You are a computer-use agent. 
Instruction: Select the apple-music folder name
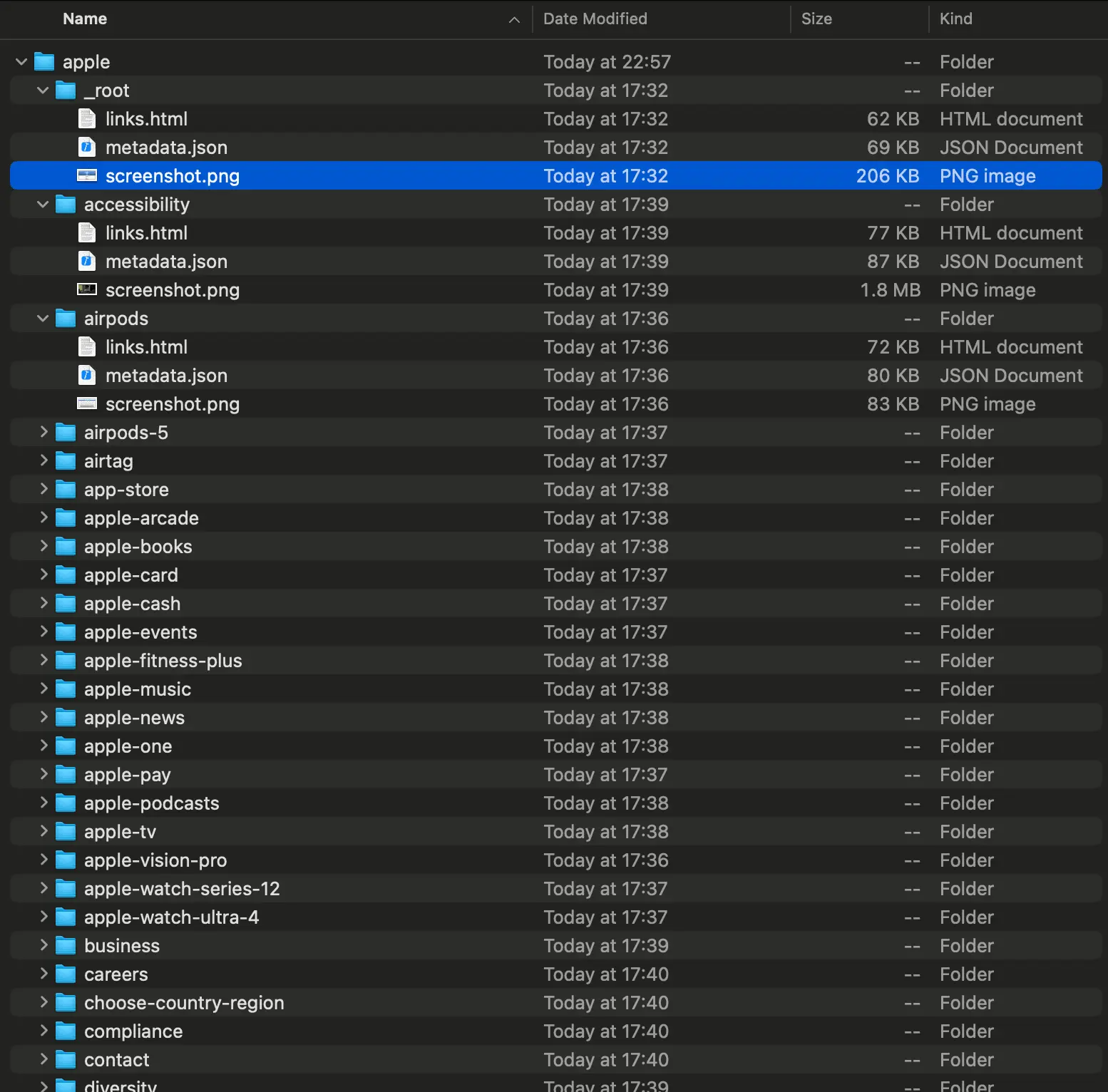(x=138, y=689)
